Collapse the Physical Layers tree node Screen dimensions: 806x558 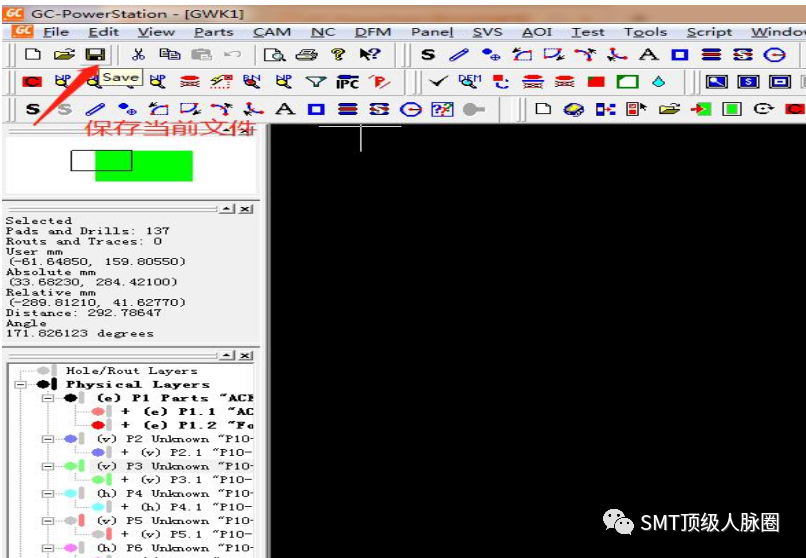(x=21, y=384)
